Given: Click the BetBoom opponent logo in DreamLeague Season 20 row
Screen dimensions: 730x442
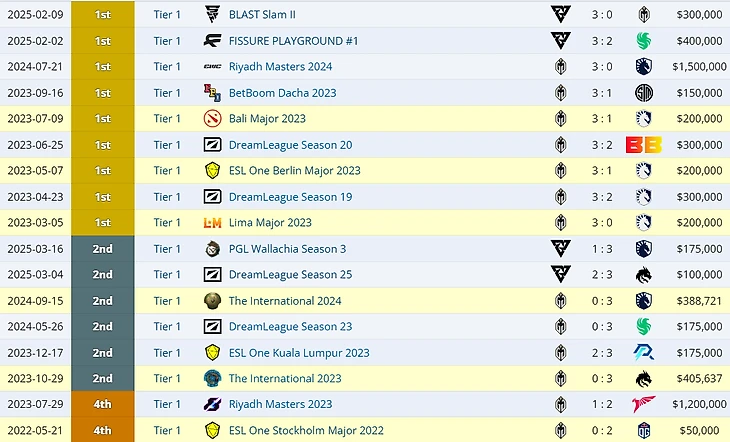Looking at the screenshot, I should point(641,145).
